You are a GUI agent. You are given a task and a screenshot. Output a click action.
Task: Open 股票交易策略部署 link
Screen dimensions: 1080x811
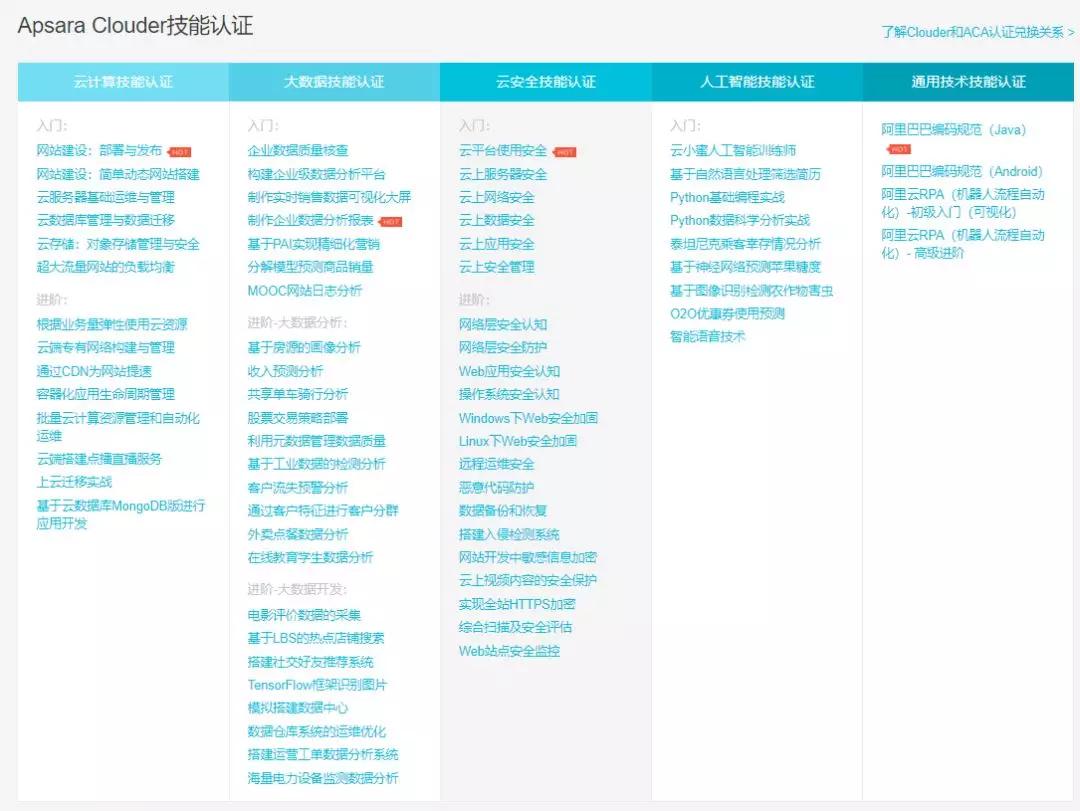[298, 418]
